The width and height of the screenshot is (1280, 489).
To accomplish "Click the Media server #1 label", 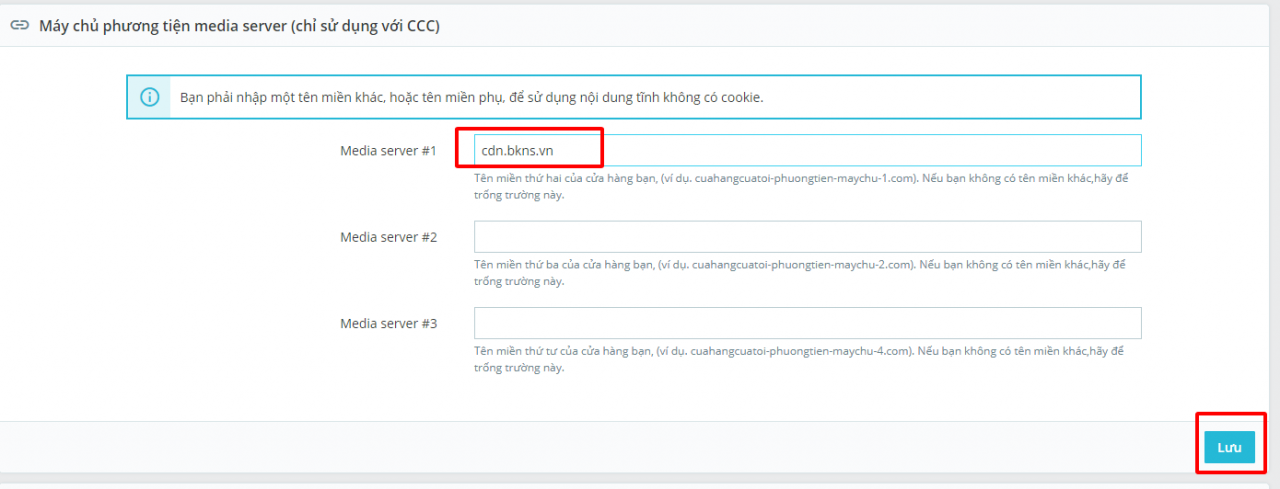I will [x=388, y=151].
